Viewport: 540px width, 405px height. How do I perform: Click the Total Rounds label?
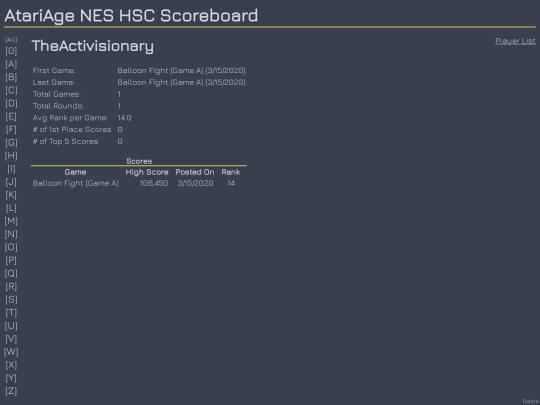[58, 106]
